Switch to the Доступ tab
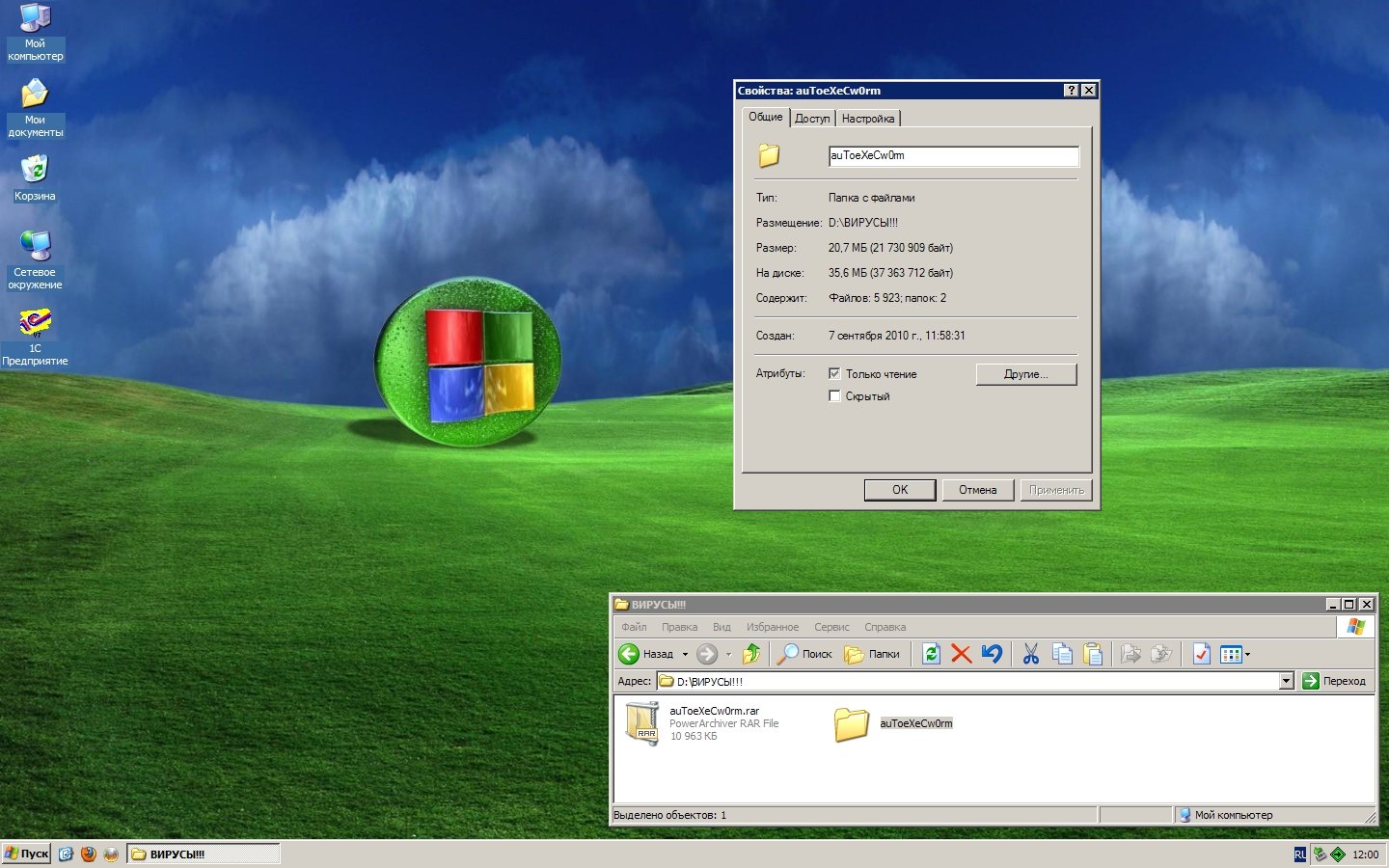This screenshot has width=1389, height=868. 812,119
